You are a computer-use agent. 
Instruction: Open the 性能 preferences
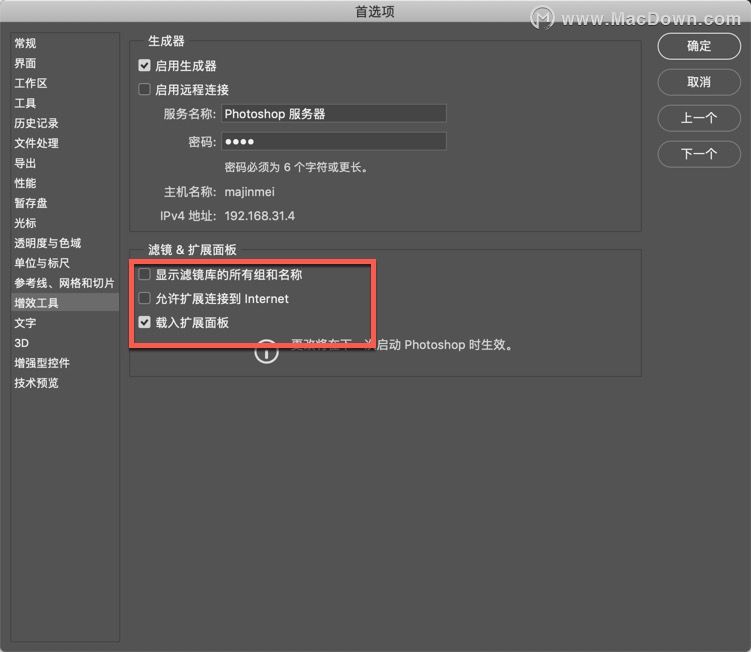pyautogui.click(x=65, y=183)
